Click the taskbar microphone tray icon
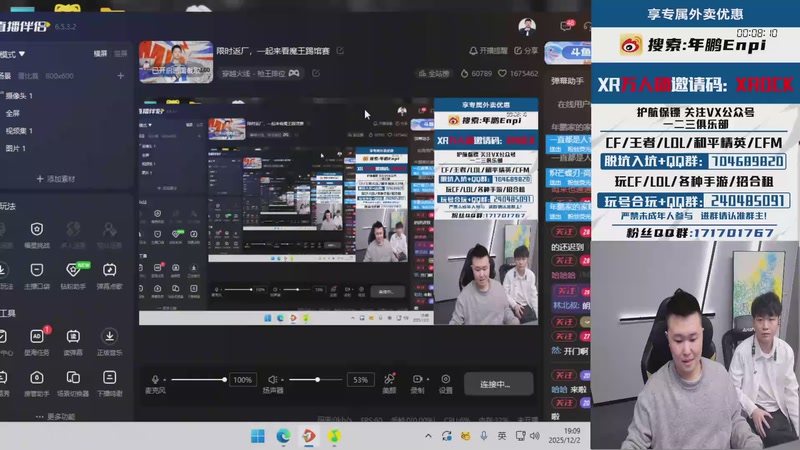Image resolution: width=800 pixels, height=450 pixels. pyautogui.click(x=483, y=436)
